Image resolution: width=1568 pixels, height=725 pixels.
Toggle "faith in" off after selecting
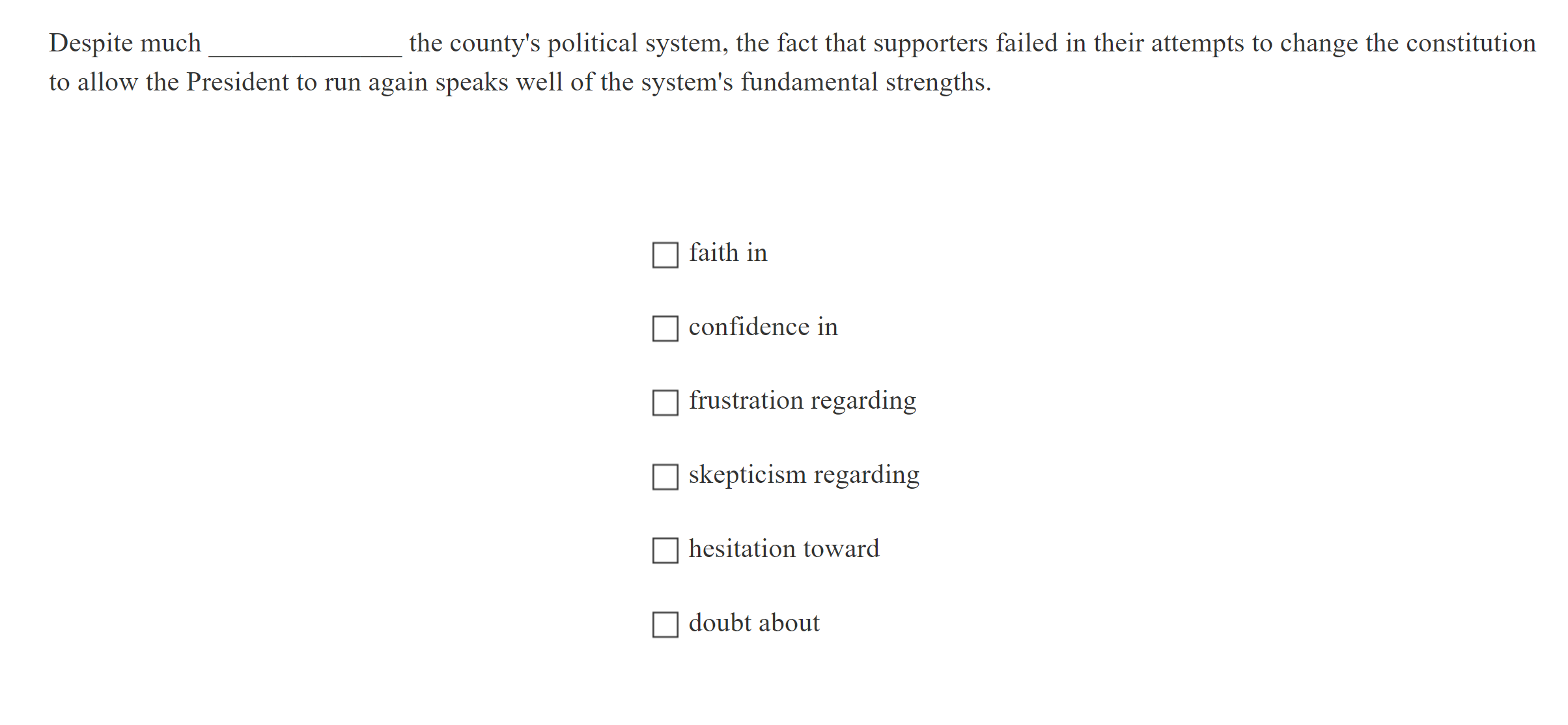[x=664, y=255]
